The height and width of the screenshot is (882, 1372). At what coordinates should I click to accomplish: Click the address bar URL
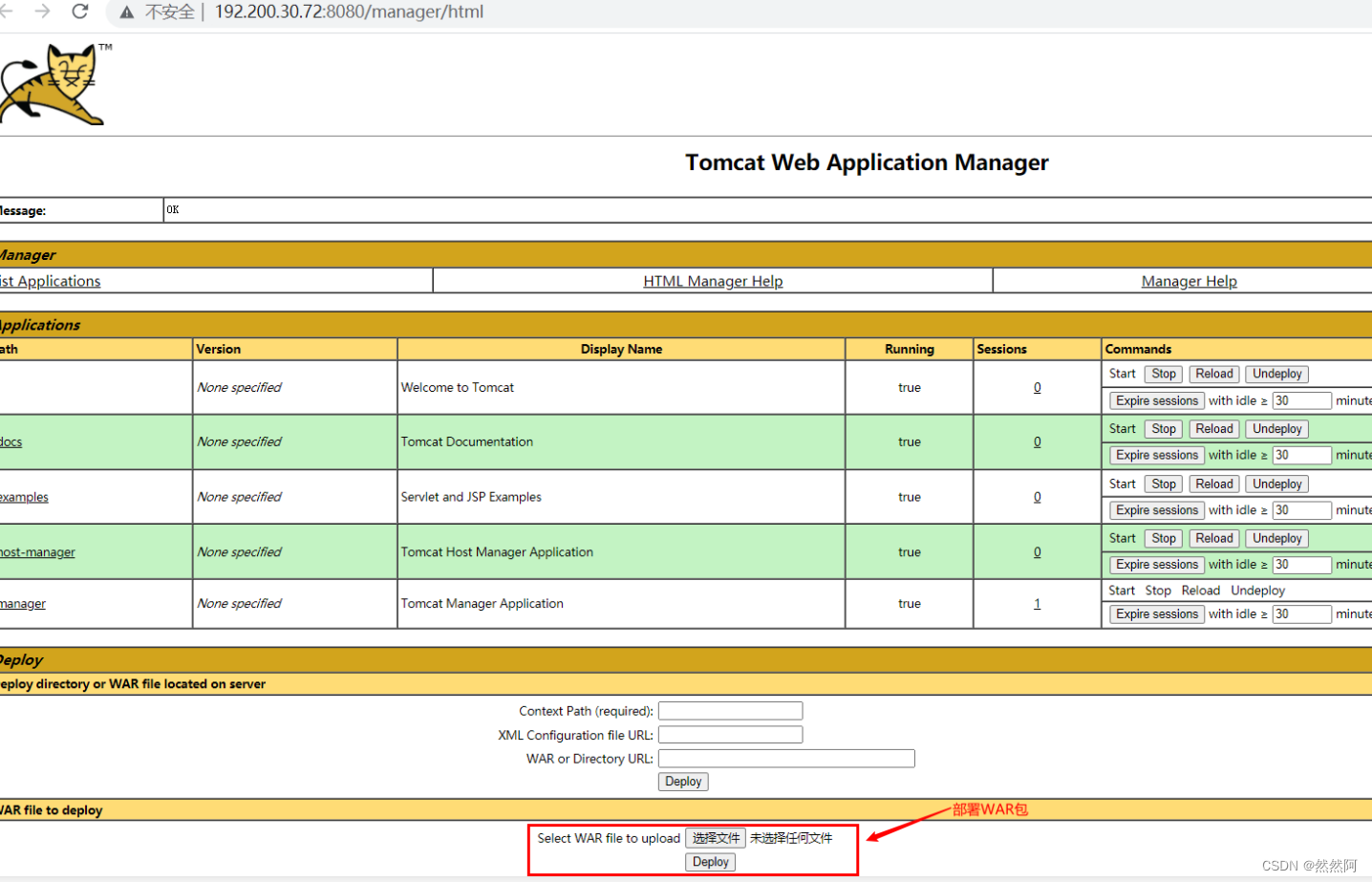349,12
